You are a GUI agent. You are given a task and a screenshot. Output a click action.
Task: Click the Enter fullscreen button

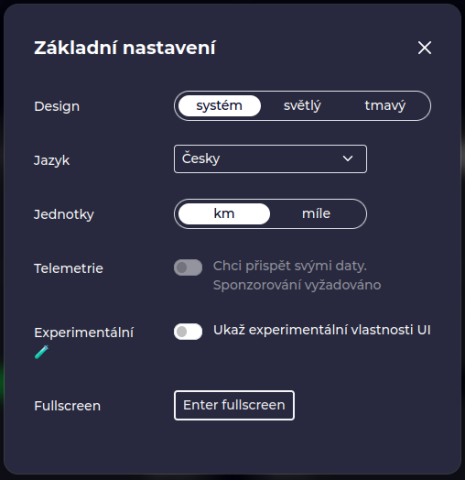pyautogui.click(x=234, y=405)
